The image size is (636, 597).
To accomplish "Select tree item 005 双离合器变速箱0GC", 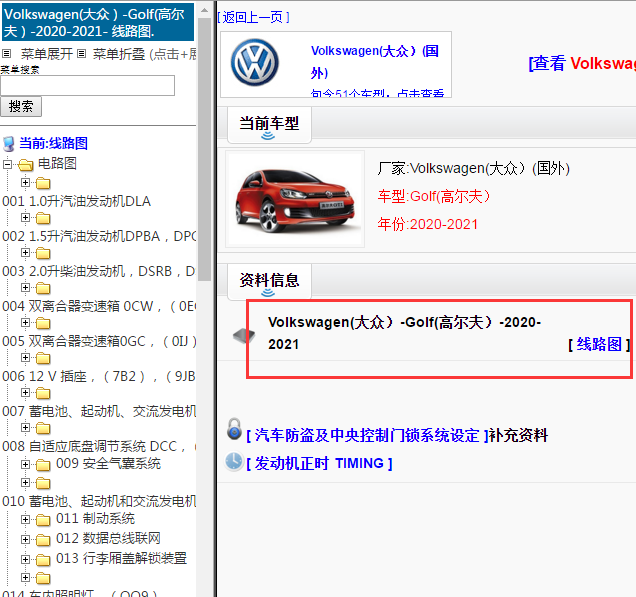I will (99, 341).
